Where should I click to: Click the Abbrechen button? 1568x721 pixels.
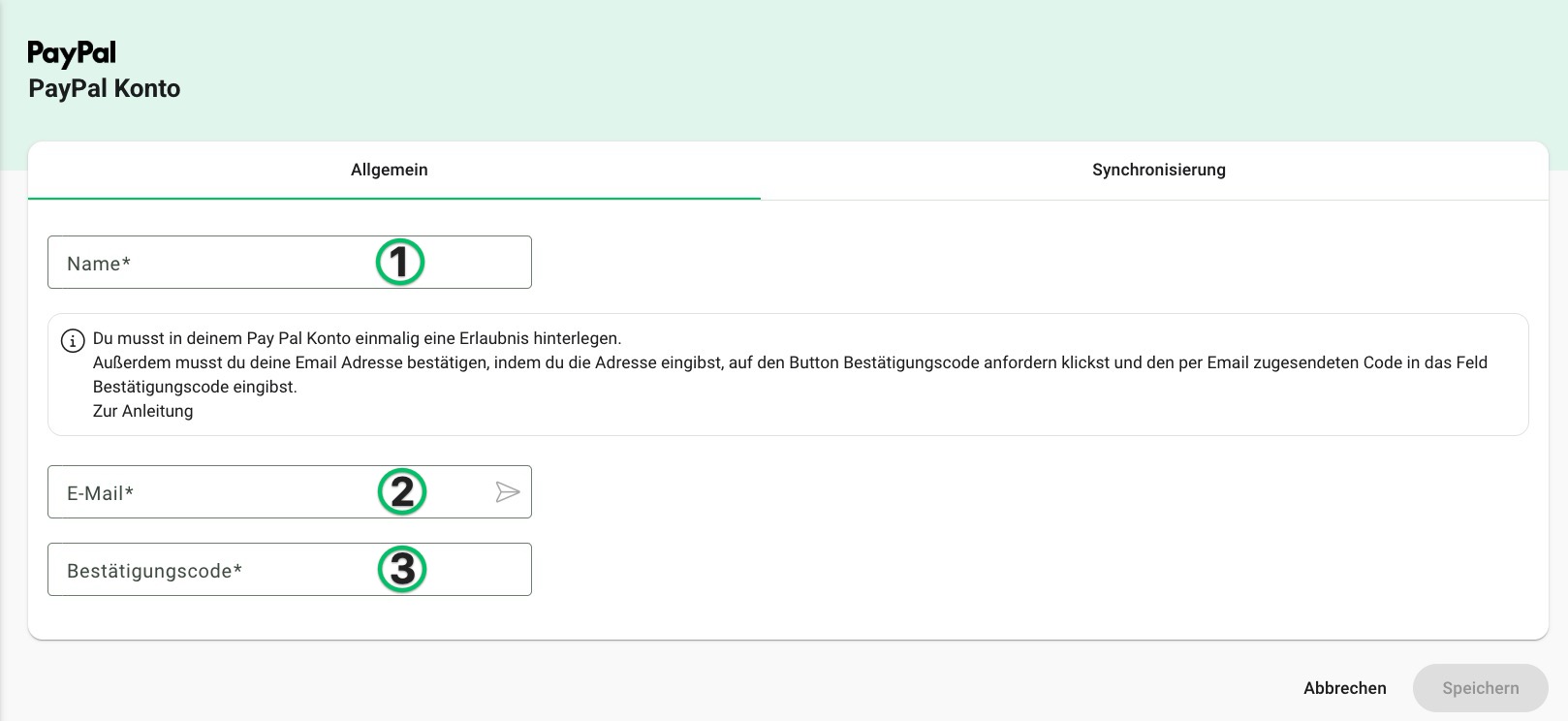(x=1344, y=688)
